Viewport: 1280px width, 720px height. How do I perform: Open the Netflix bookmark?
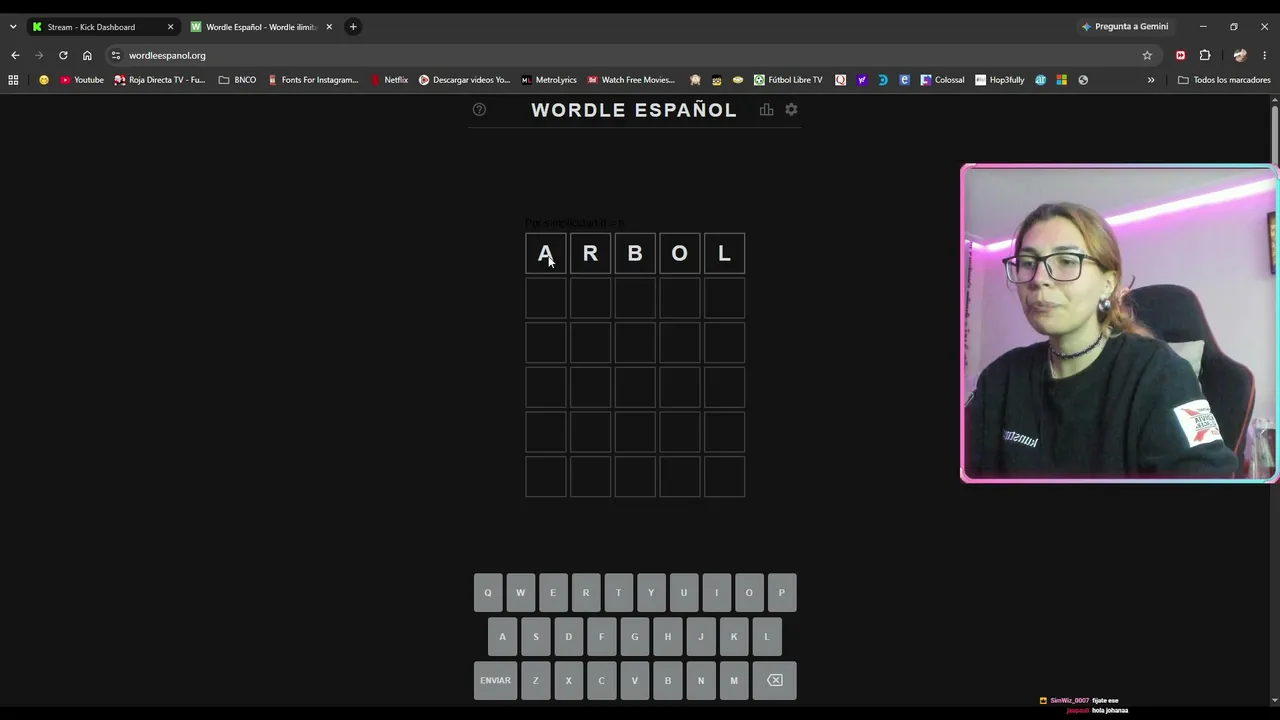tap(389, 80)
